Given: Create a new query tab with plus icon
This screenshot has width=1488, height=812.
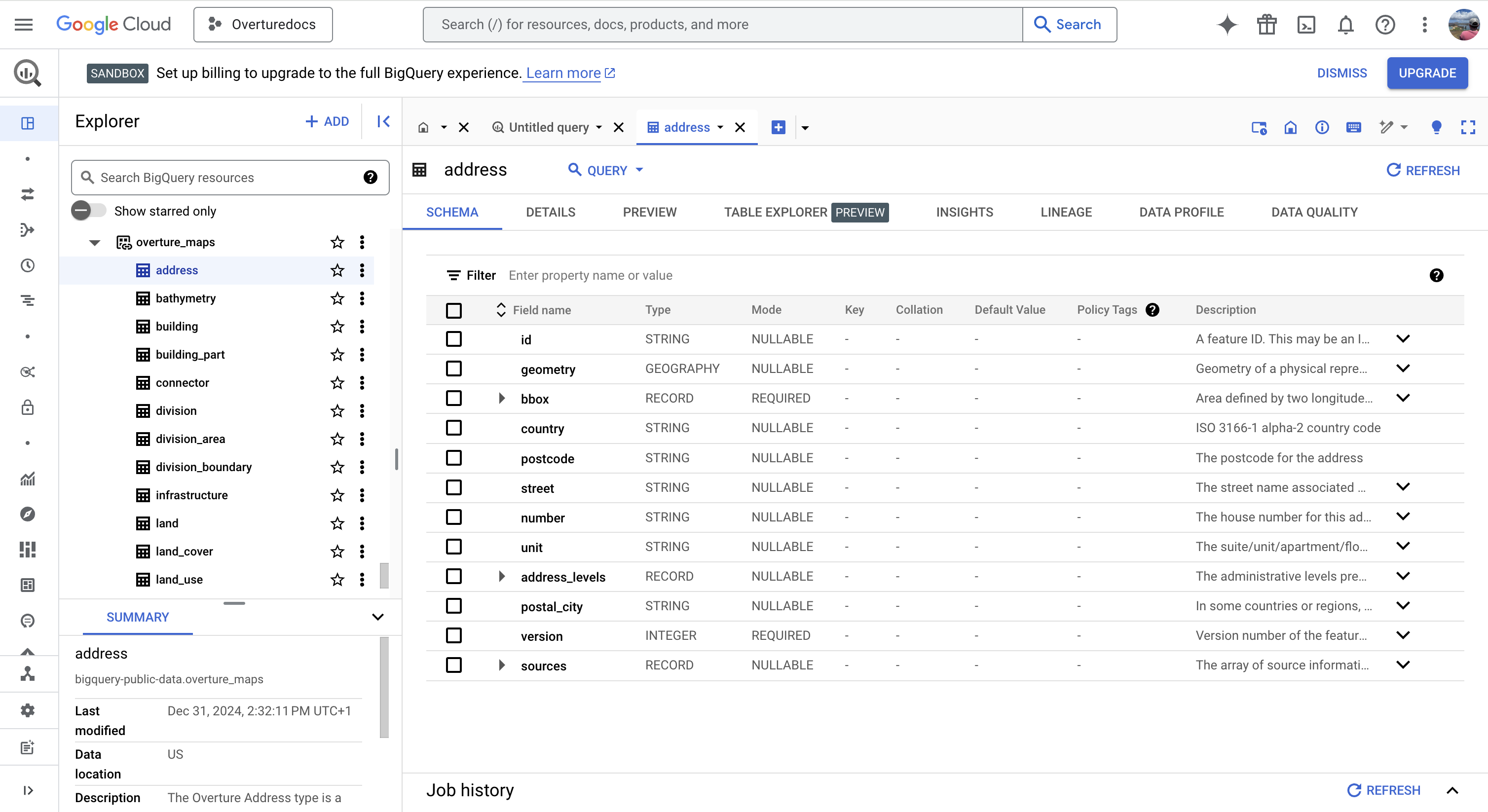Looking at the screenshot, I should [778, 127].
